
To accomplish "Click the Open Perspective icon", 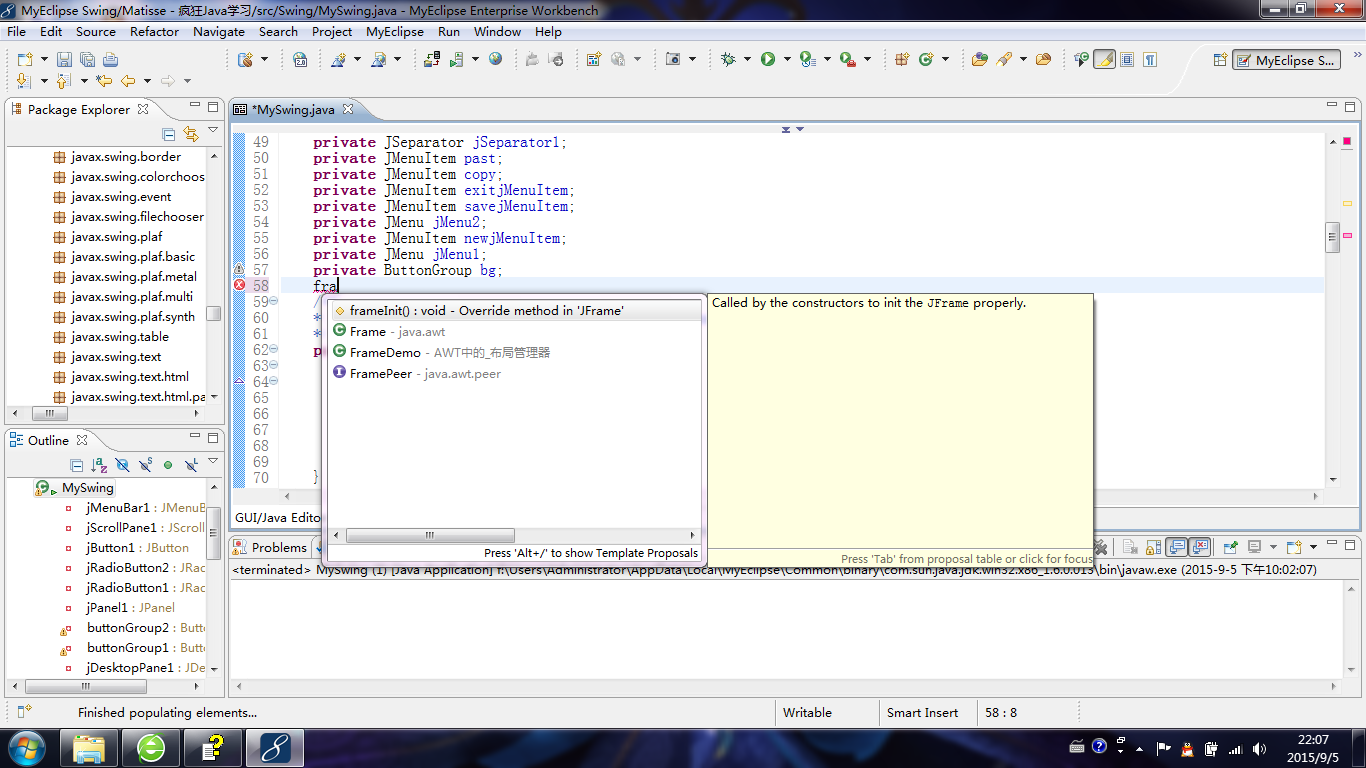I will coord(1220,60).
